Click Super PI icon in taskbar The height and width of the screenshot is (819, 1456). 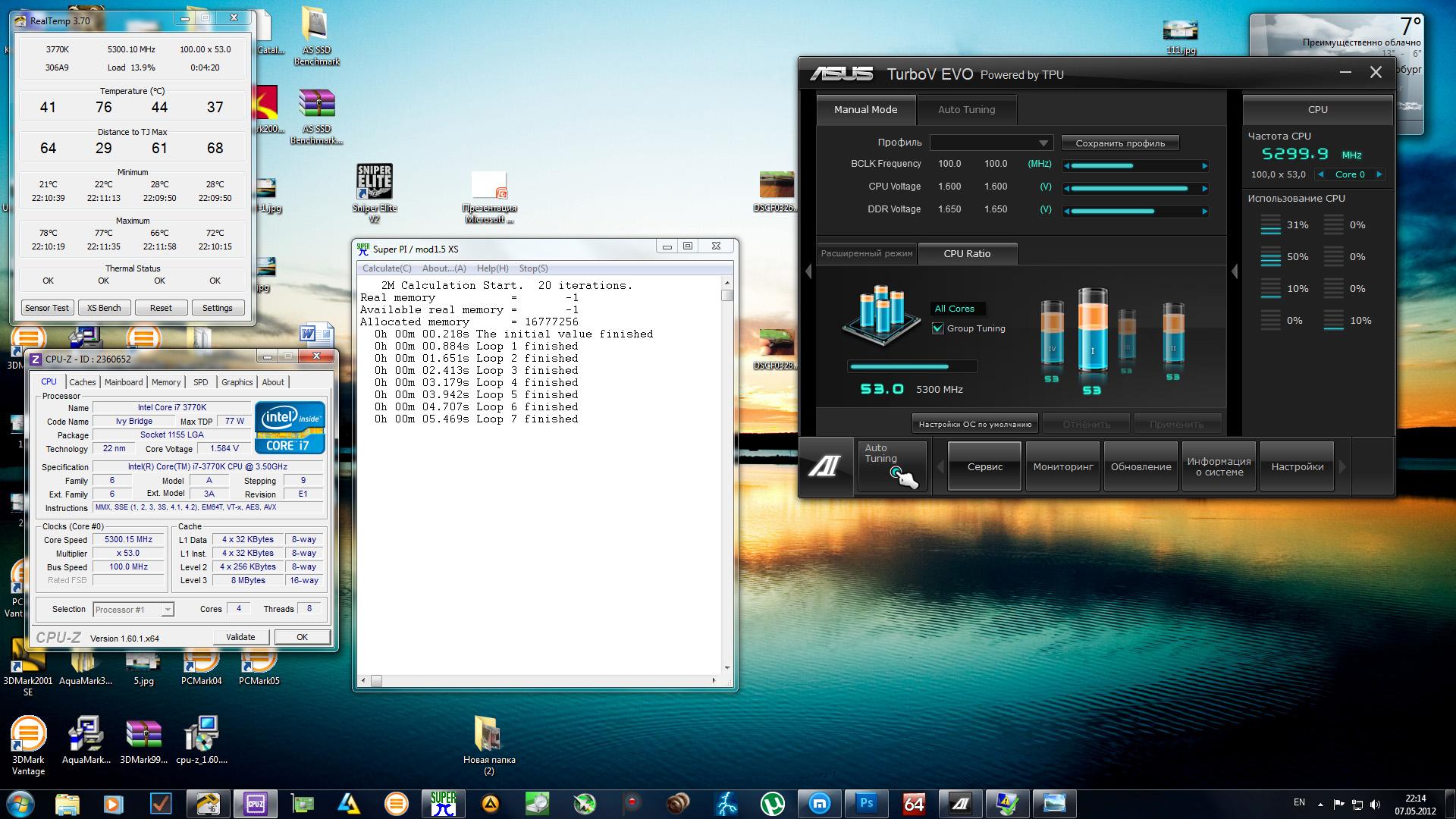coord(444,804)
